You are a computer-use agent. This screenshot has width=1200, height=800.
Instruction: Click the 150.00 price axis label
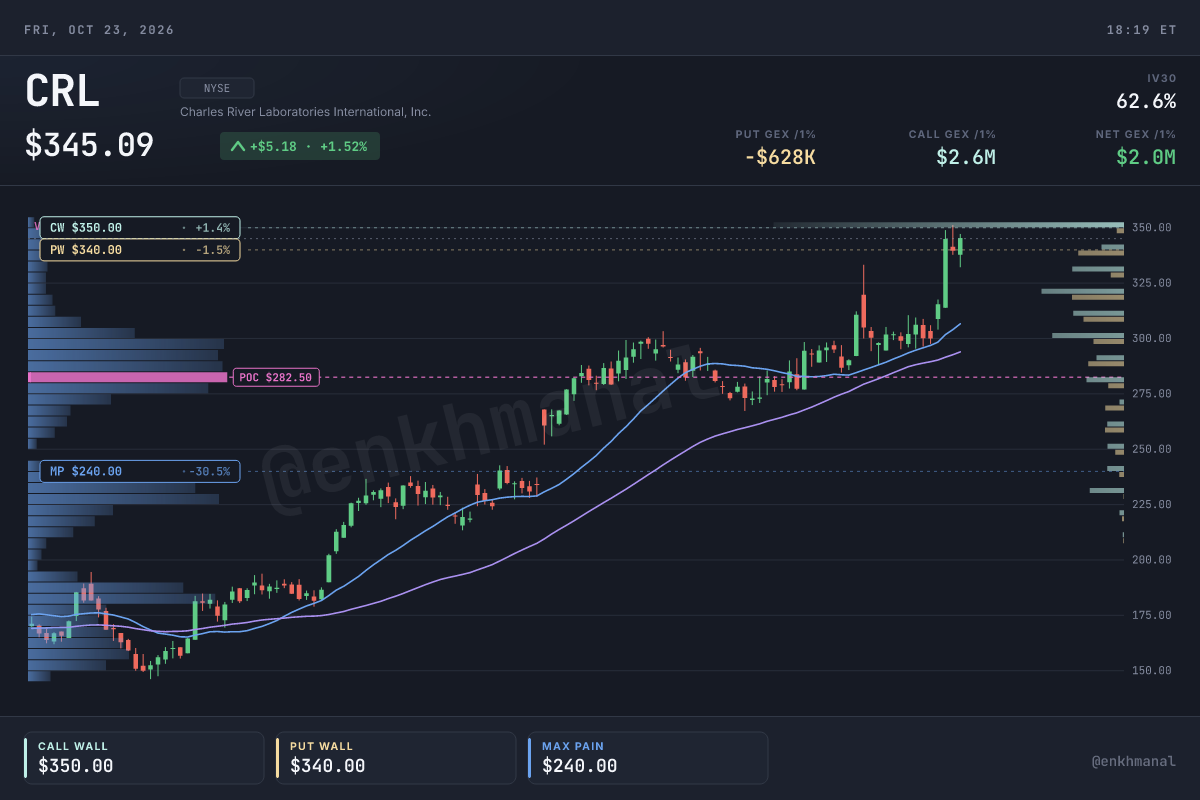(1152, 670)
